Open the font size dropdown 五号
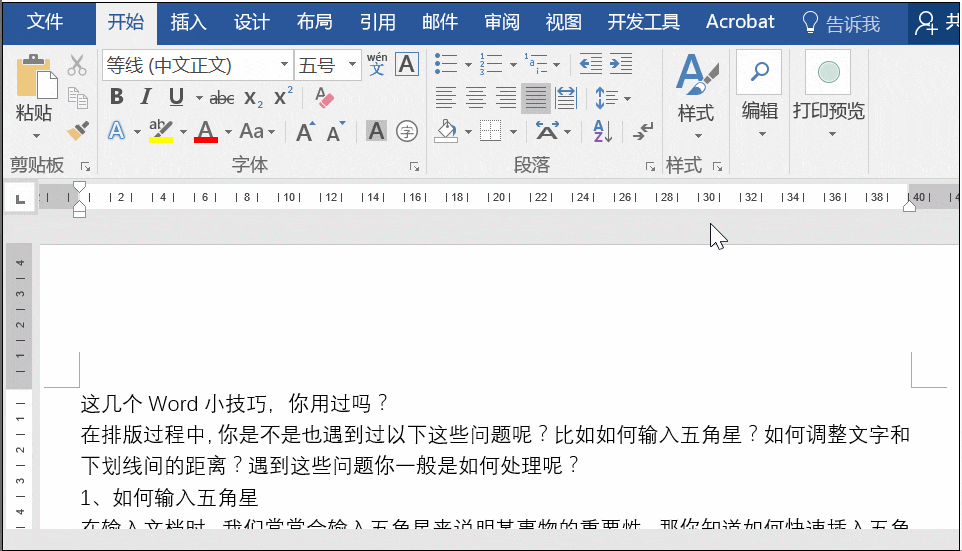 pyautogui.click(x=352, y=64)
